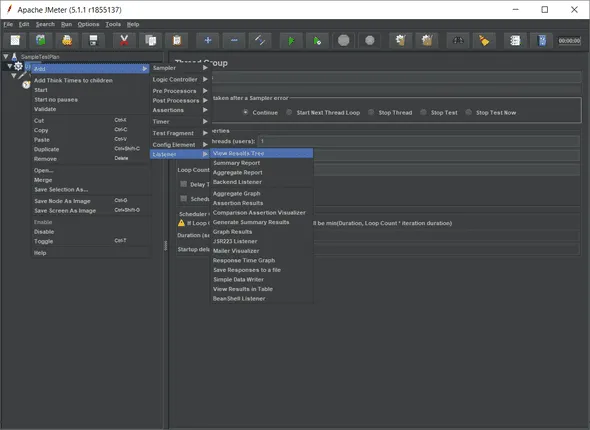Select Start Next Thread Loop radio button
The image size is (590, 430).
[x=289, y=112]
